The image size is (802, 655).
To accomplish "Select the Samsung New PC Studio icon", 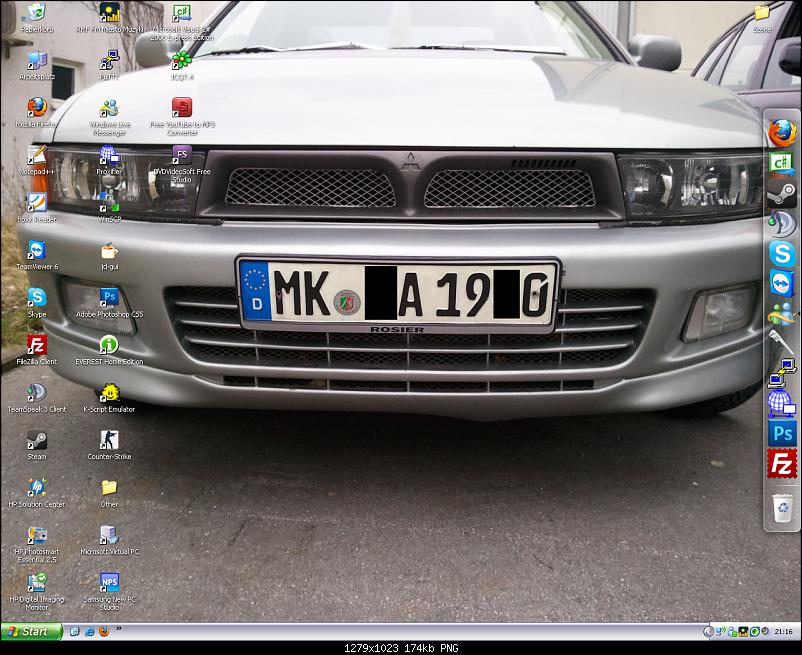I will pyautogui.click(x=109, y=583).
